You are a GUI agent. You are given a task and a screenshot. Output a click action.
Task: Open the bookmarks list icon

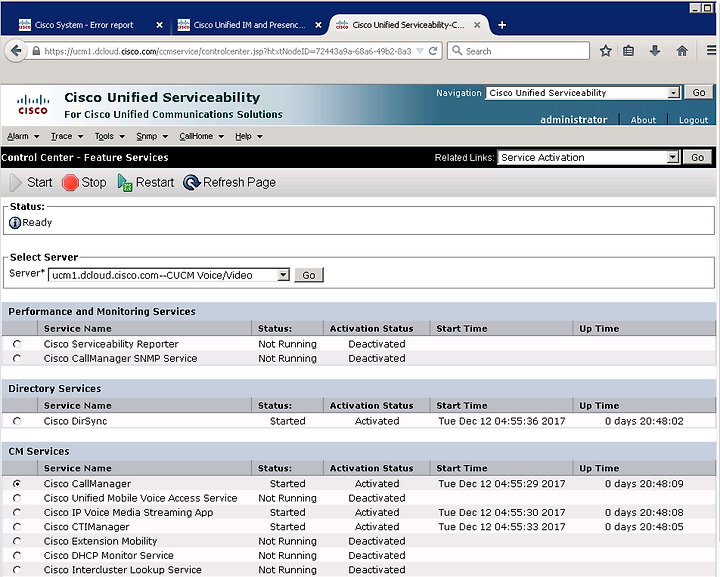(x=629, y=51)
